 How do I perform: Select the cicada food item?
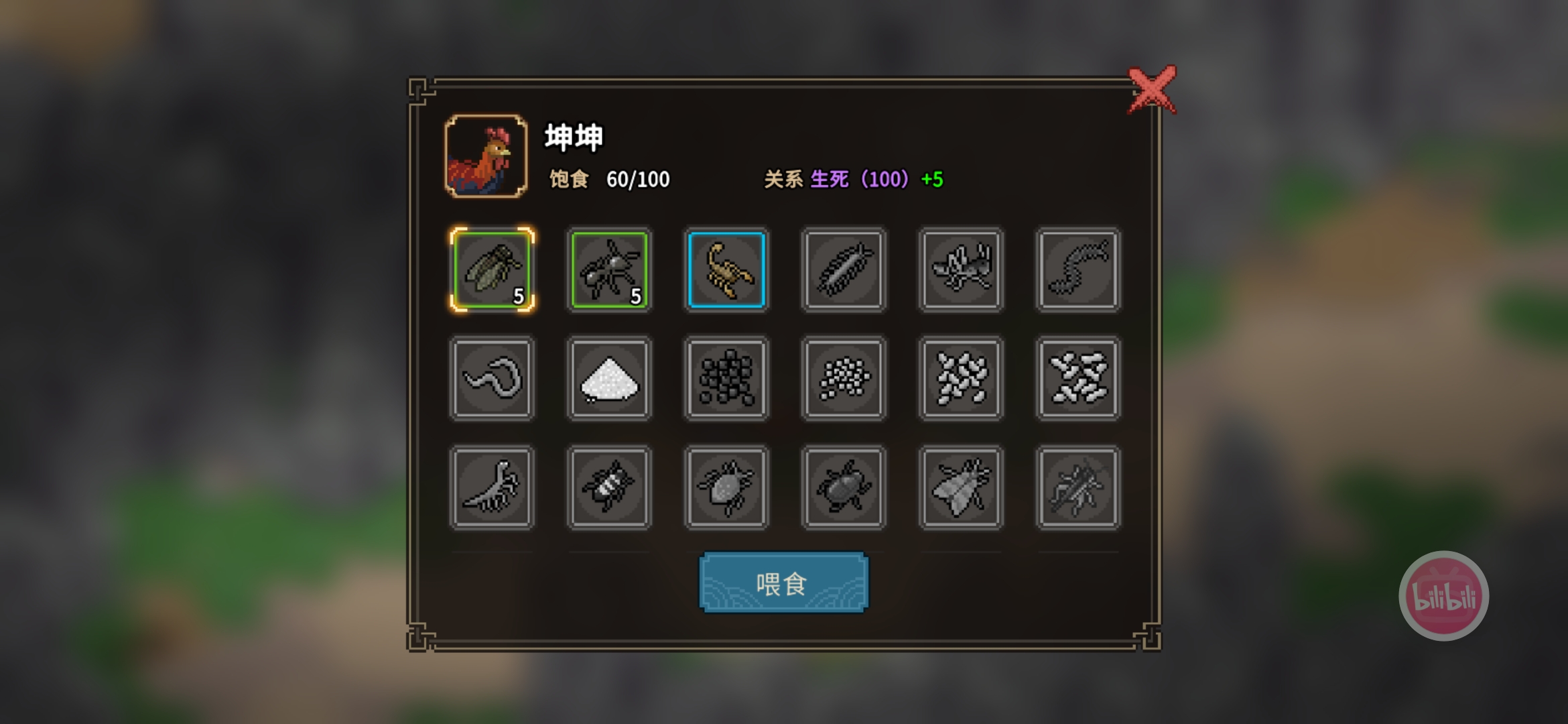(493, 269)
